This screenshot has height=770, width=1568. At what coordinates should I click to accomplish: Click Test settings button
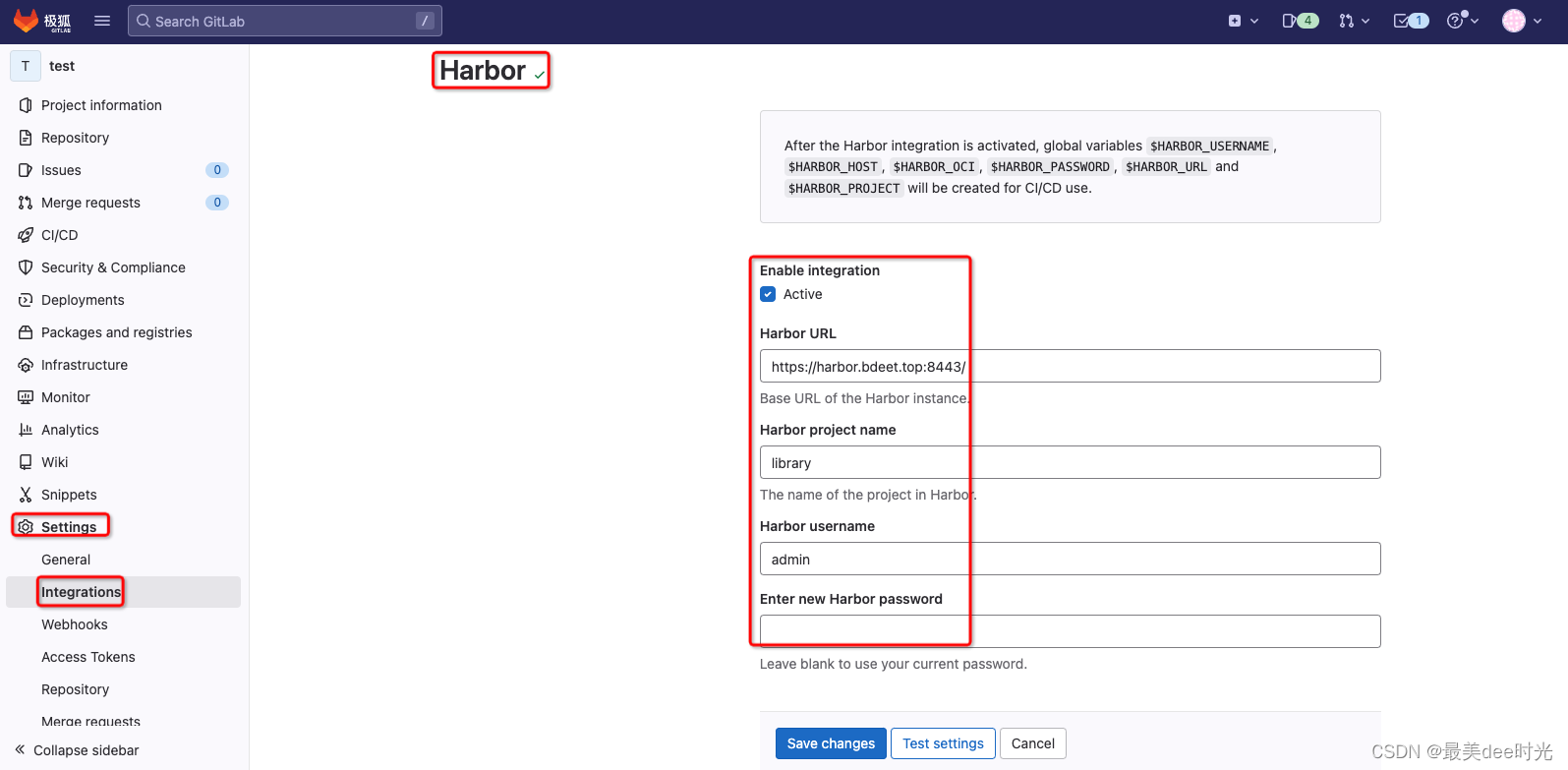pos(943,743)
